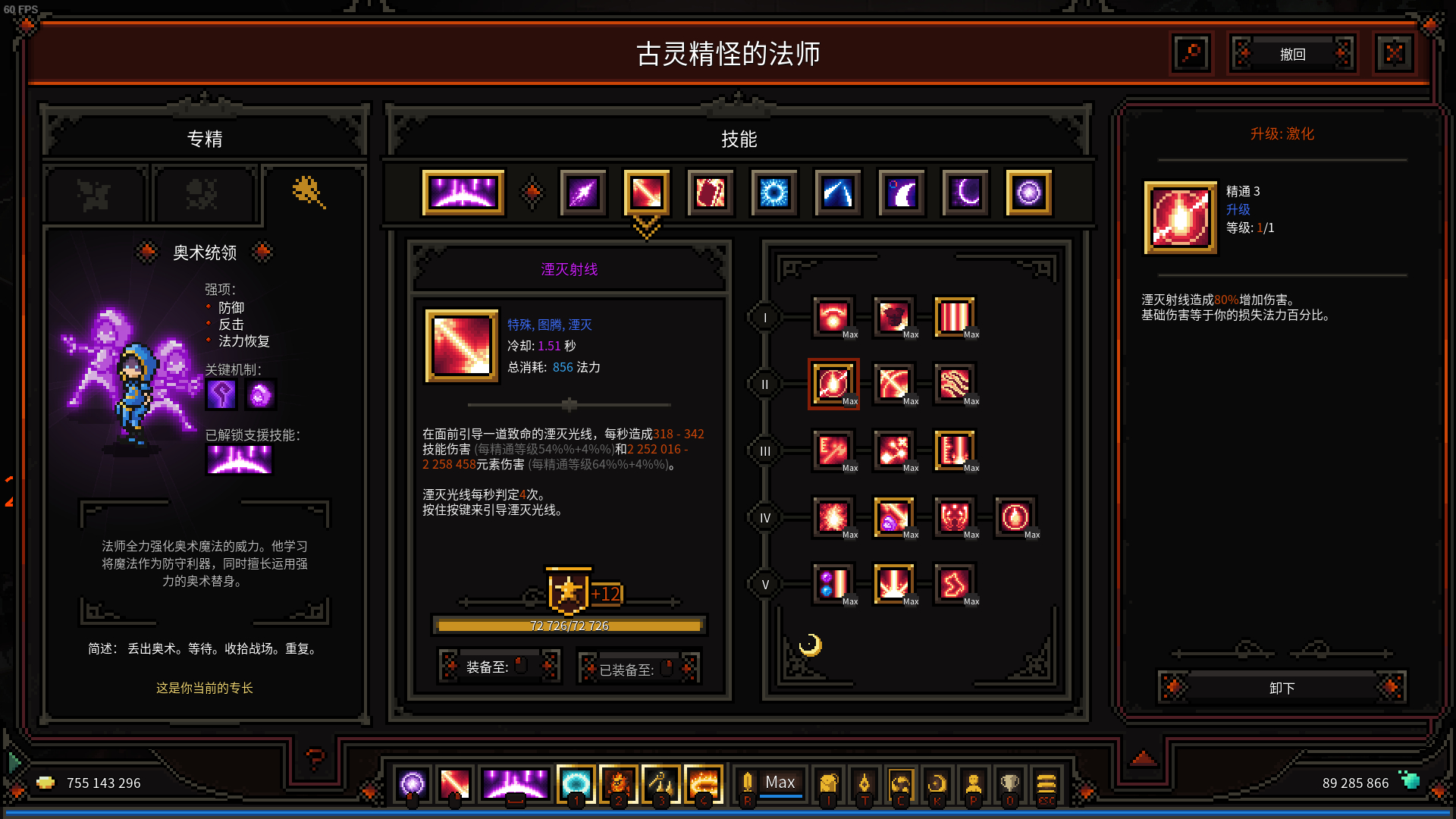The width and height of the screenshot is (1456, 819).
Task: Expand the red up-arrow panel above the bottom bar
Action: 1144,758
